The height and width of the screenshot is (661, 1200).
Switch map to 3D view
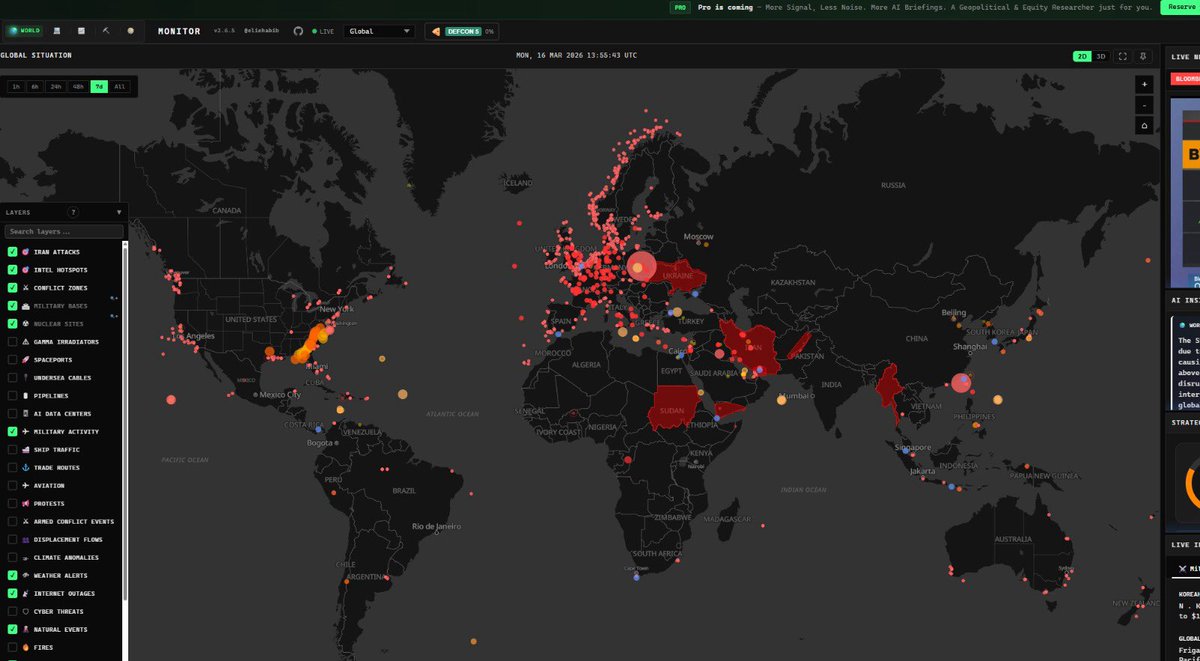click(x=1100, y=57)
